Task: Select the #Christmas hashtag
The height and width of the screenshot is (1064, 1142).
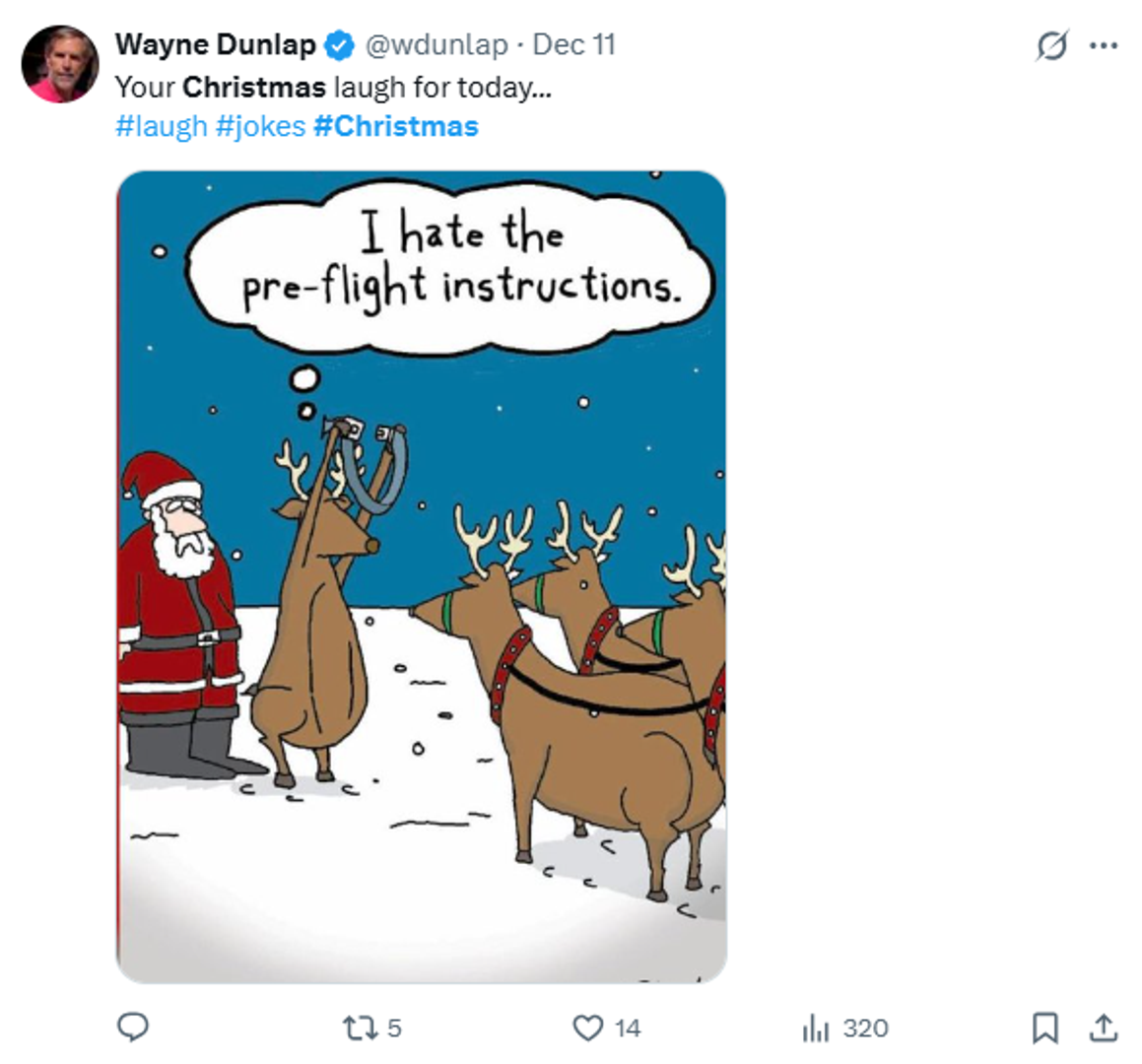Action: 395,127
